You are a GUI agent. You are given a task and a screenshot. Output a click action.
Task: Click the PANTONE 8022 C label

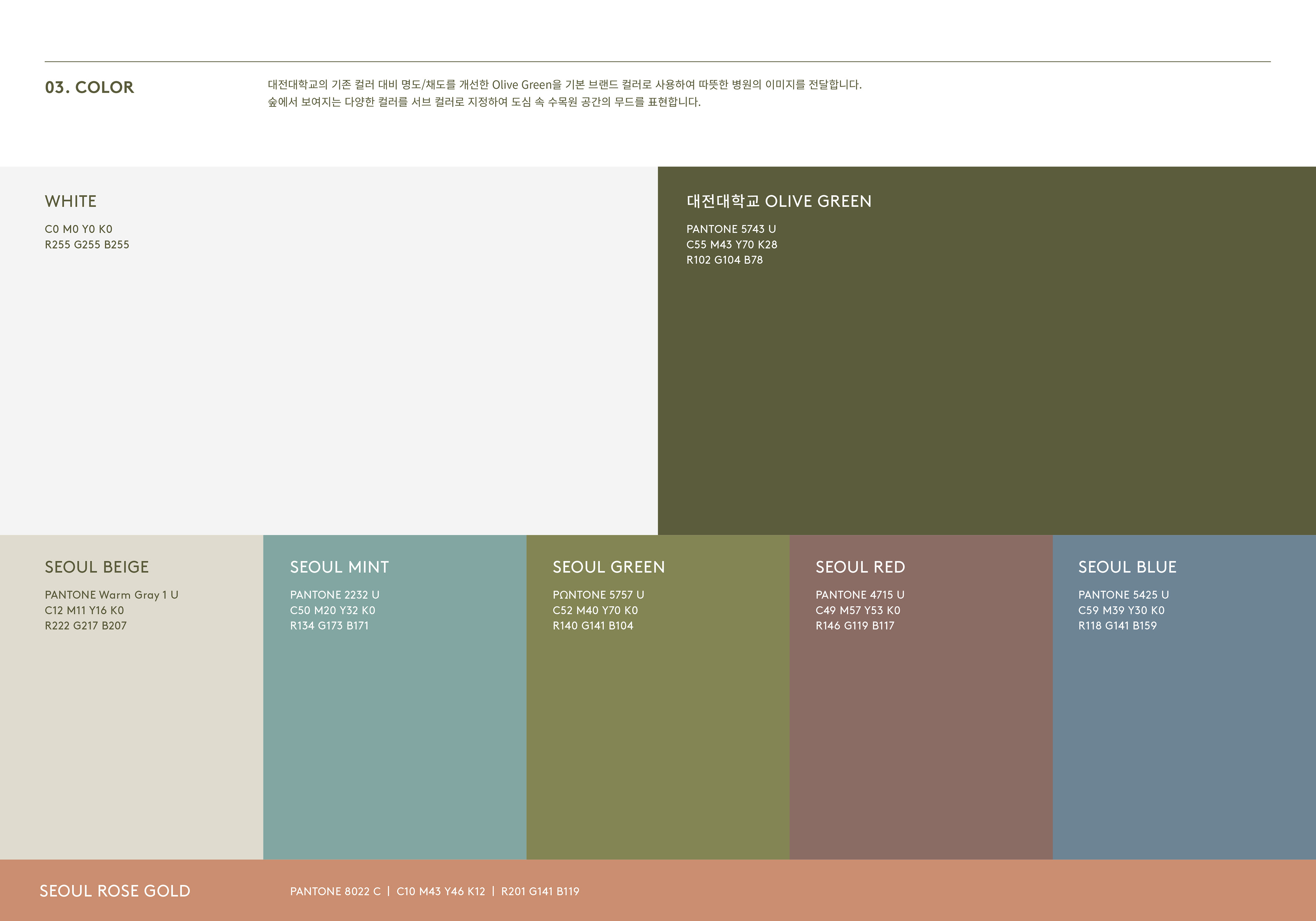pyautogui.click(x=335, y=892)
